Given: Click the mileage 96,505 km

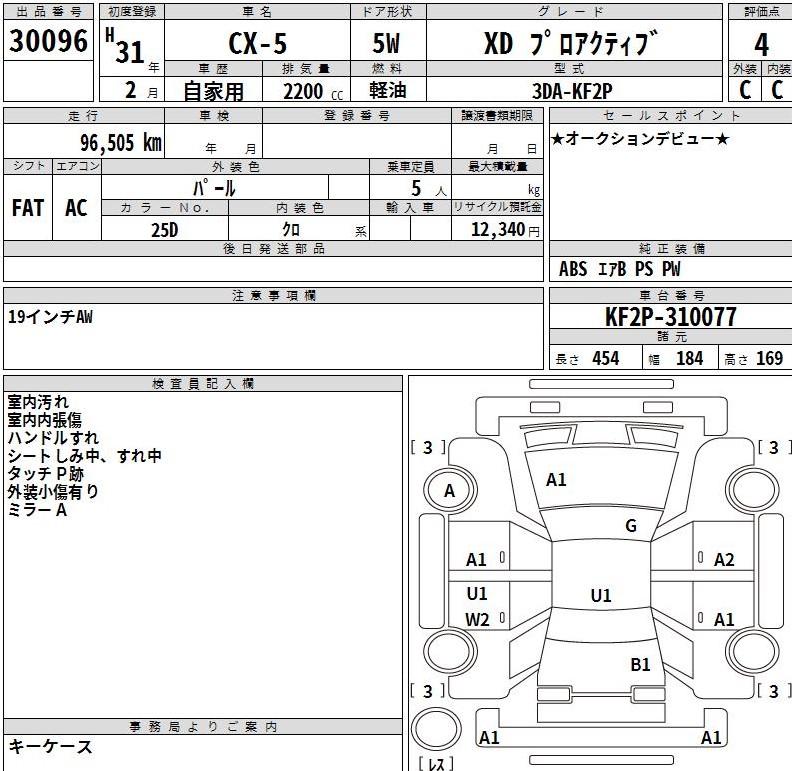Looking at the screenshot, I should coord(121,142).
